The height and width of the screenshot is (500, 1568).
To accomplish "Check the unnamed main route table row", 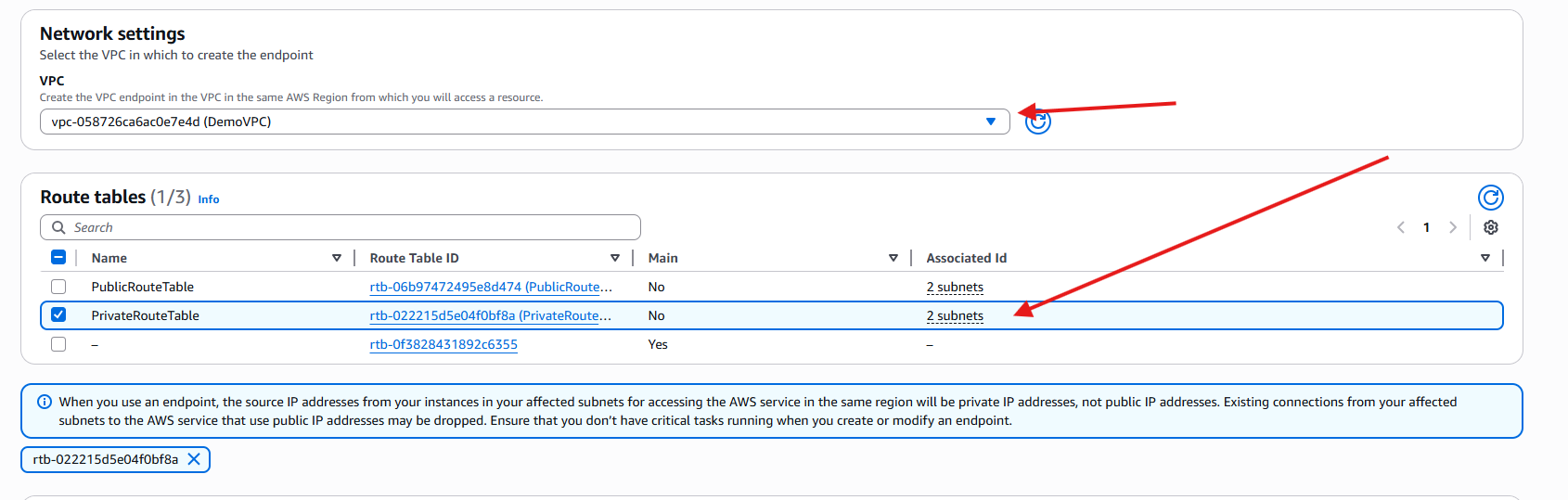I will [x=58, y=344].
